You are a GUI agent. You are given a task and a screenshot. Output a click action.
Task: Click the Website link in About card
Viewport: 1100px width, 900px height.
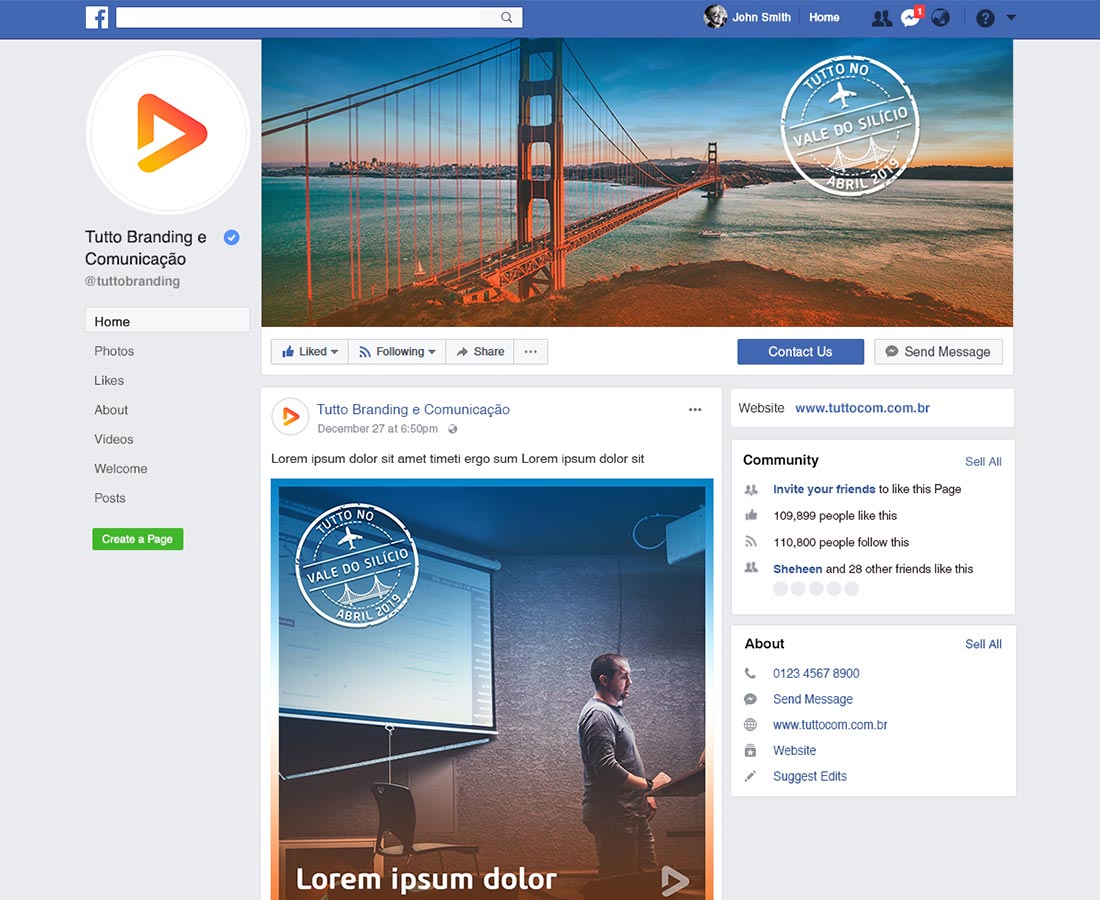[x=794, y=751]
